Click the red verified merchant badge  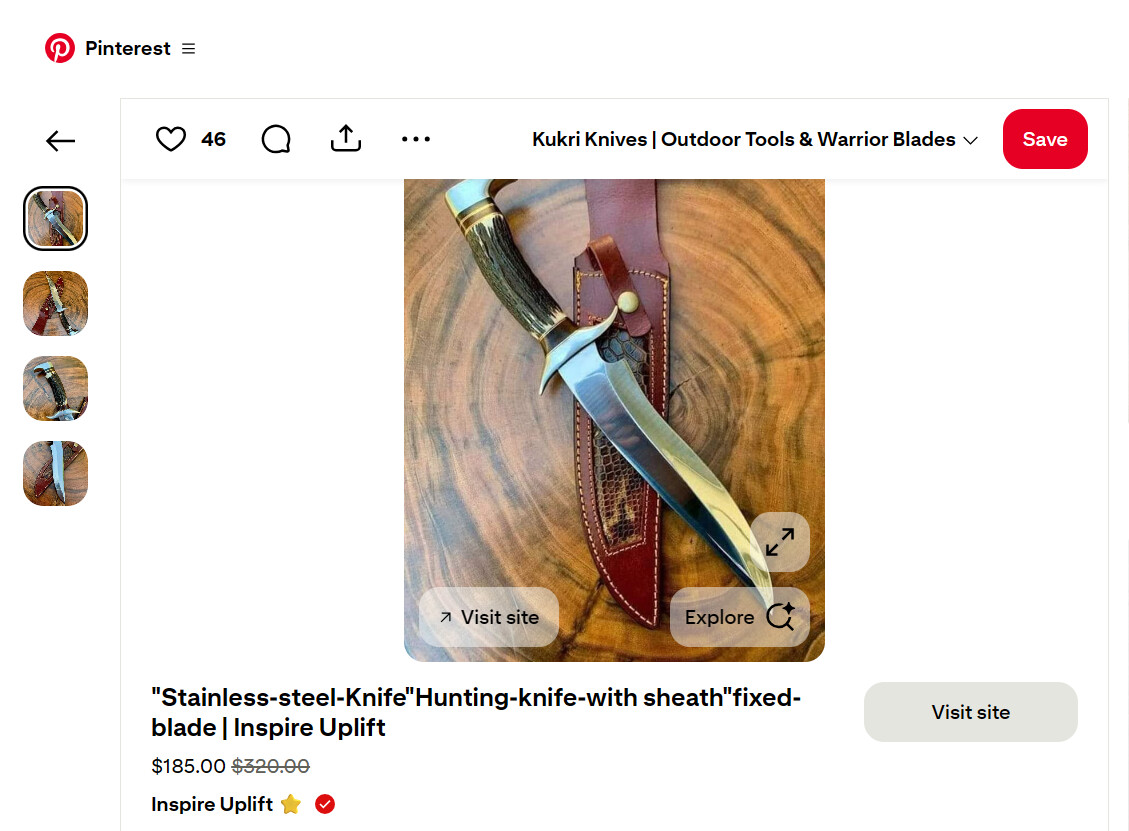[325, 804]
